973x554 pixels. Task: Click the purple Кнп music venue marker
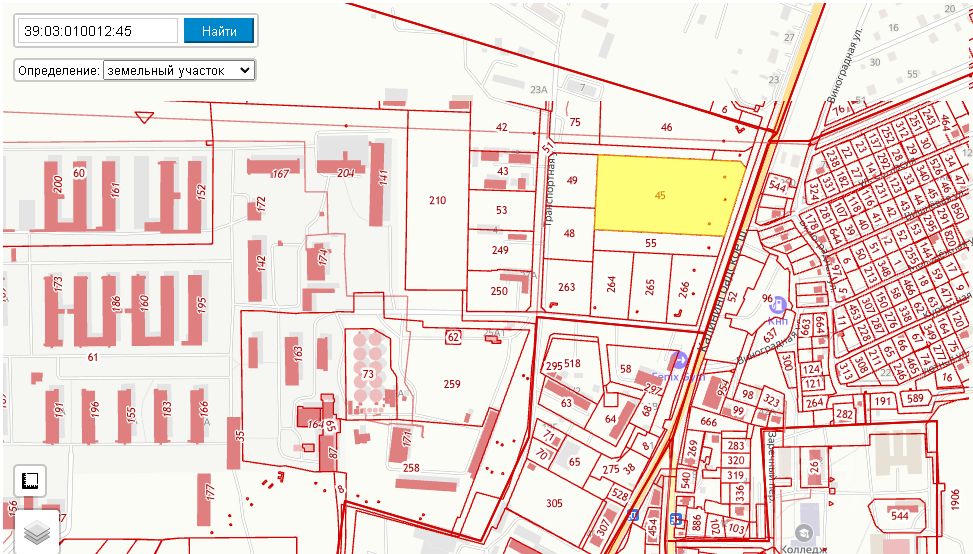[778, 305]
